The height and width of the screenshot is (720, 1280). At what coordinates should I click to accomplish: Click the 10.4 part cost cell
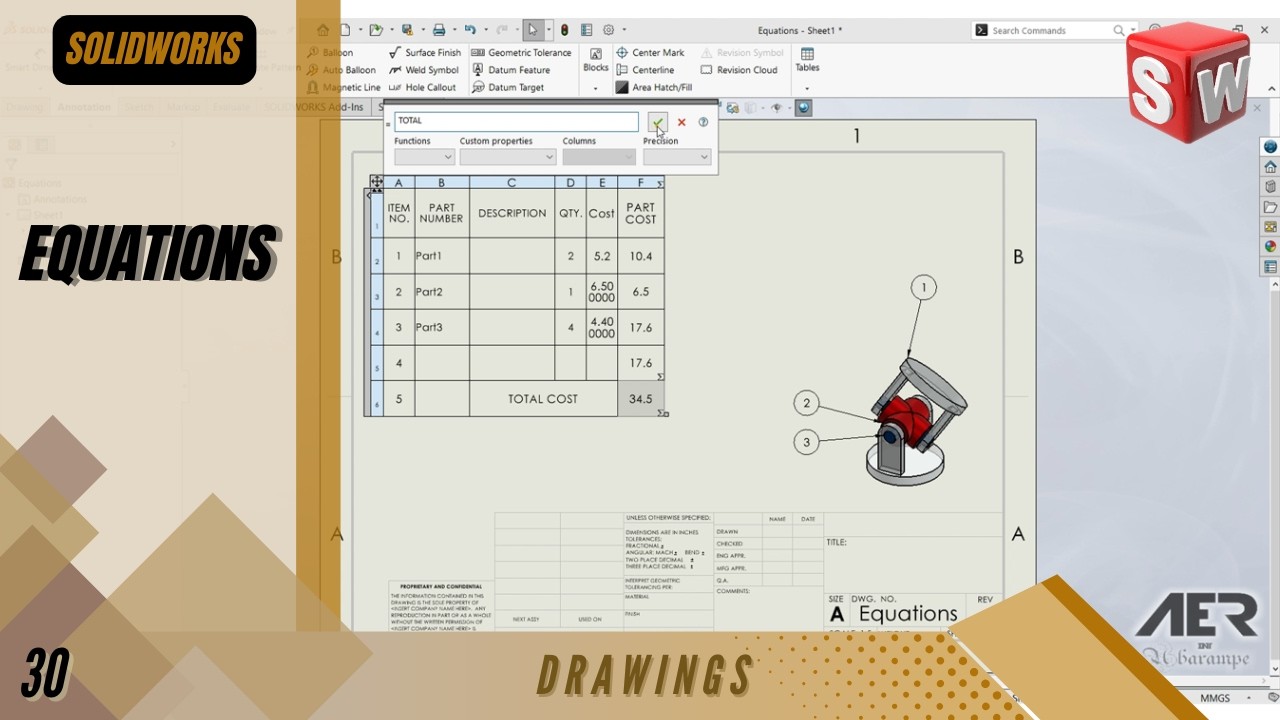641,256
